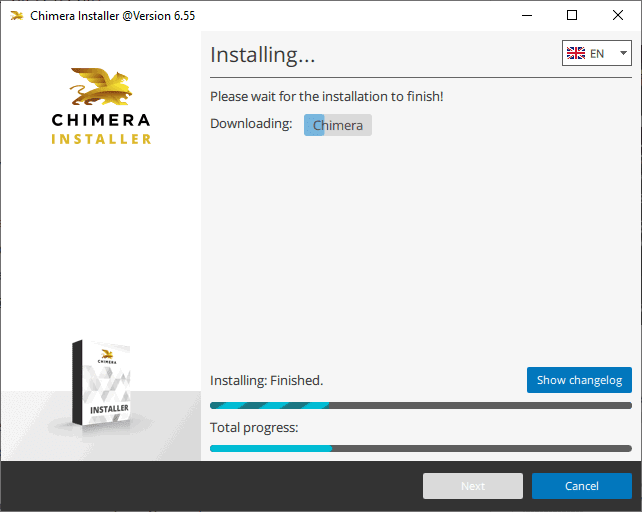642x512 pixels.
Task: Maximize the Chimera Installer window
Action: tap(572, 16)
